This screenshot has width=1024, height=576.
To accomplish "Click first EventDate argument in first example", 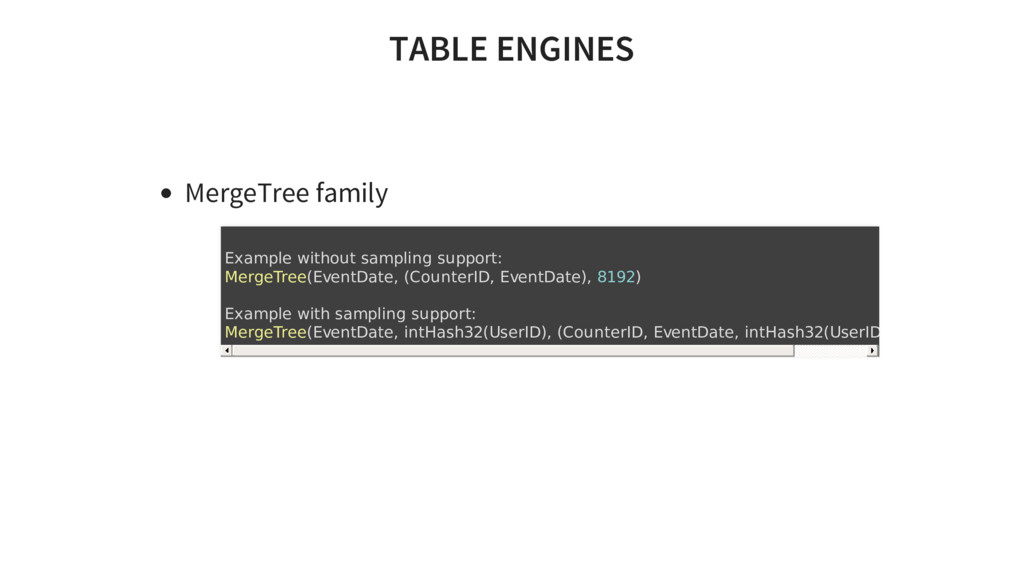I will (353, 277).
